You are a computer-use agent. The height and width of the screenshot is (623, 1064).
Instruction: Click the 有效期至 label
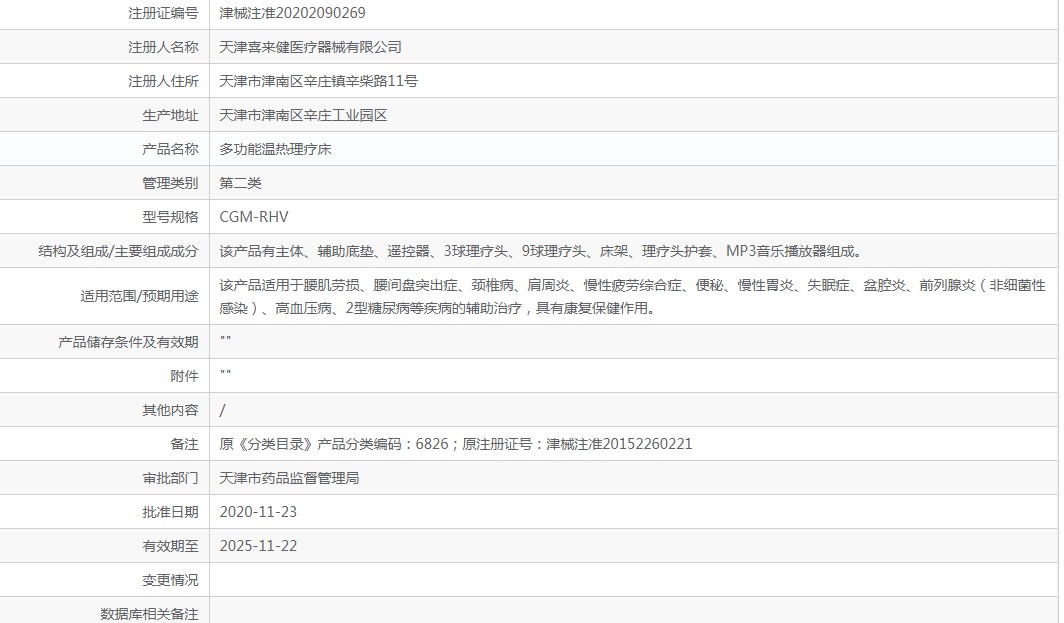[x=170, y=546]
